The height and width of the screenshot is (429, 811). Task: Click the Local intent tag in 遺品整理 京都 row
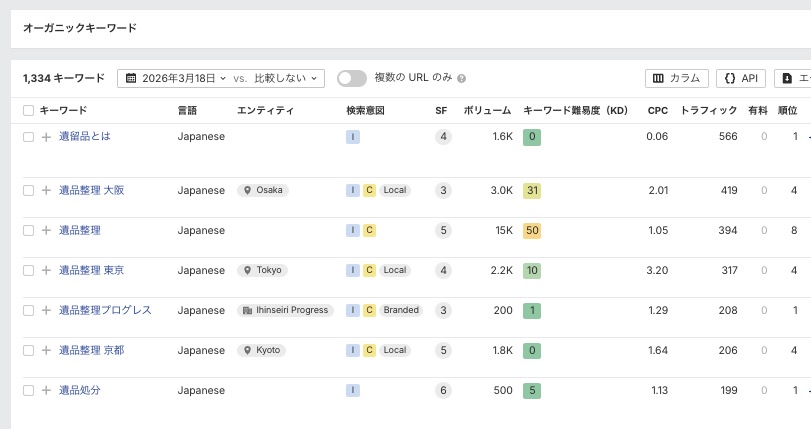click(x=395, y=350)
